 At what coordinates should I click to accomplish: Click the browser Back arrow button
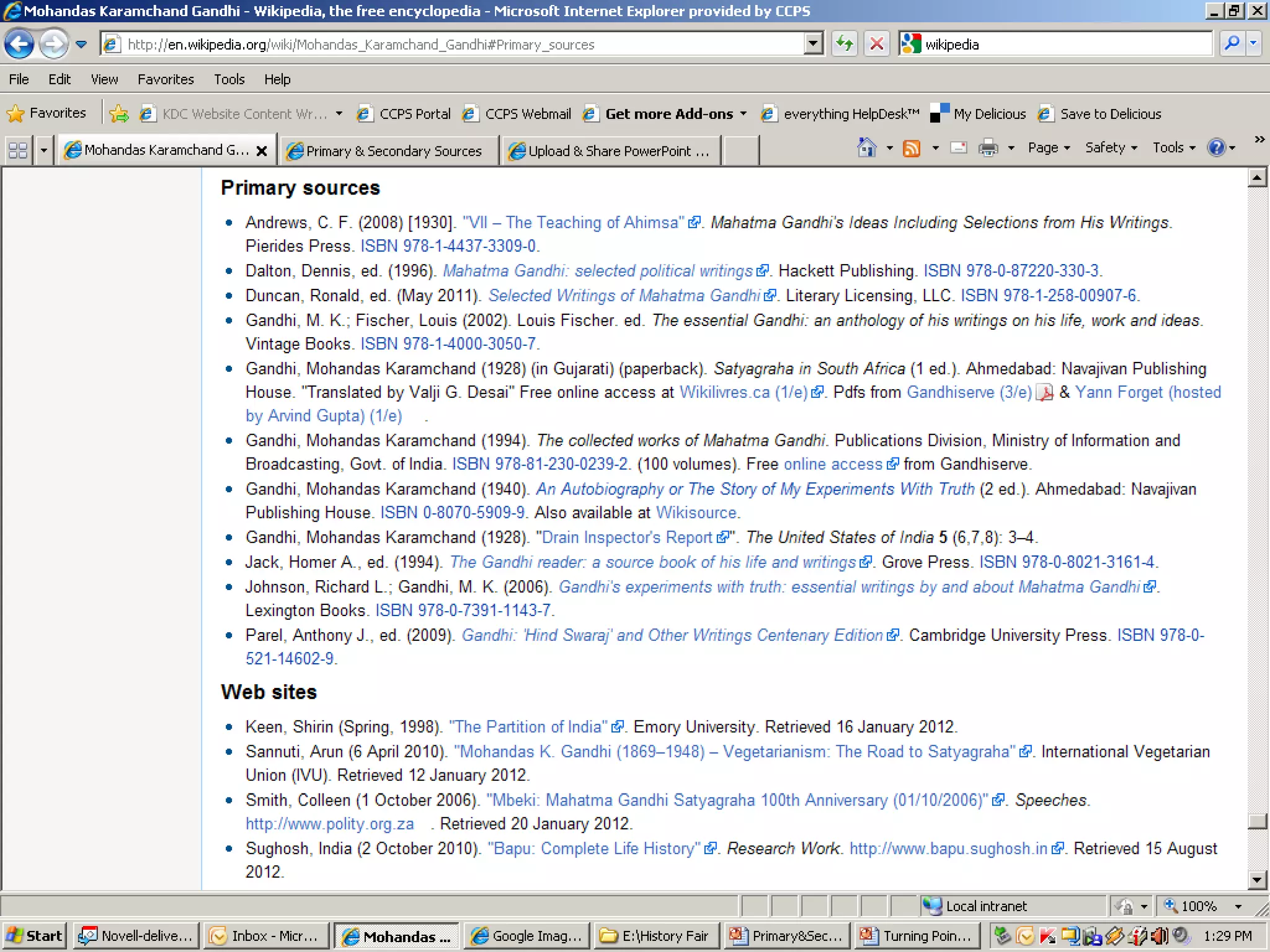tap(19, 44)
